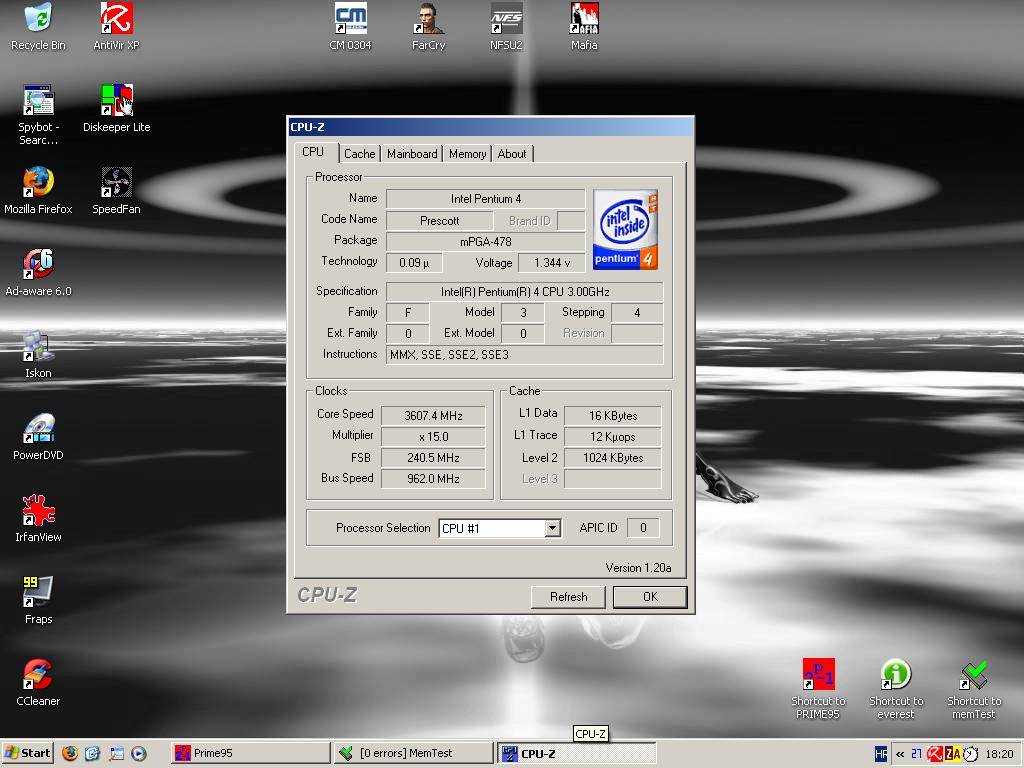Screen dimensions: 1024x768
Task: Open the Shortcut to PRIME95 icon
Action: click(818, 676)
